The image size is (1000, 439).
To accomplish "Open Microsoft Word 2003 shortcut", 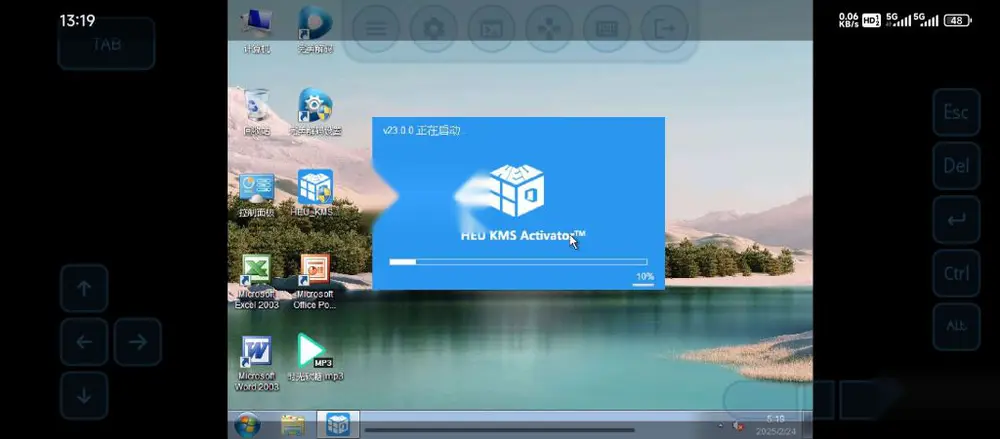I will 256,364.
